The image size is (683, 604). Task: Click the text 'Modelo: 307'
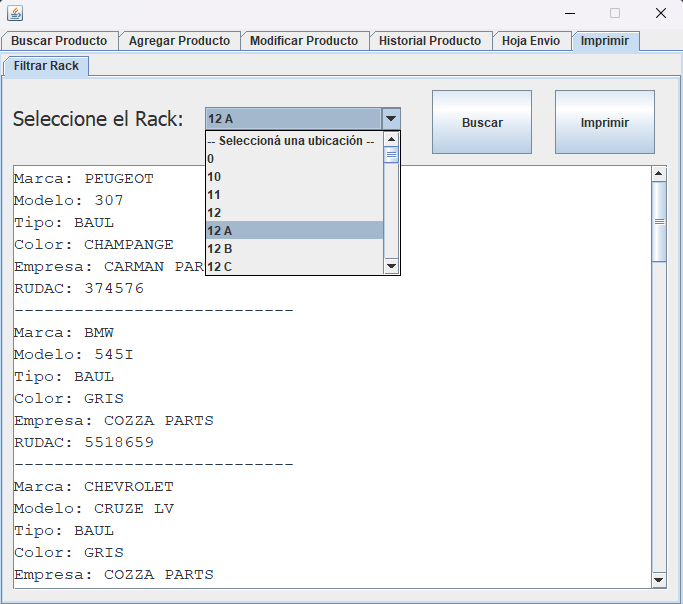click(x=69, y=201)
